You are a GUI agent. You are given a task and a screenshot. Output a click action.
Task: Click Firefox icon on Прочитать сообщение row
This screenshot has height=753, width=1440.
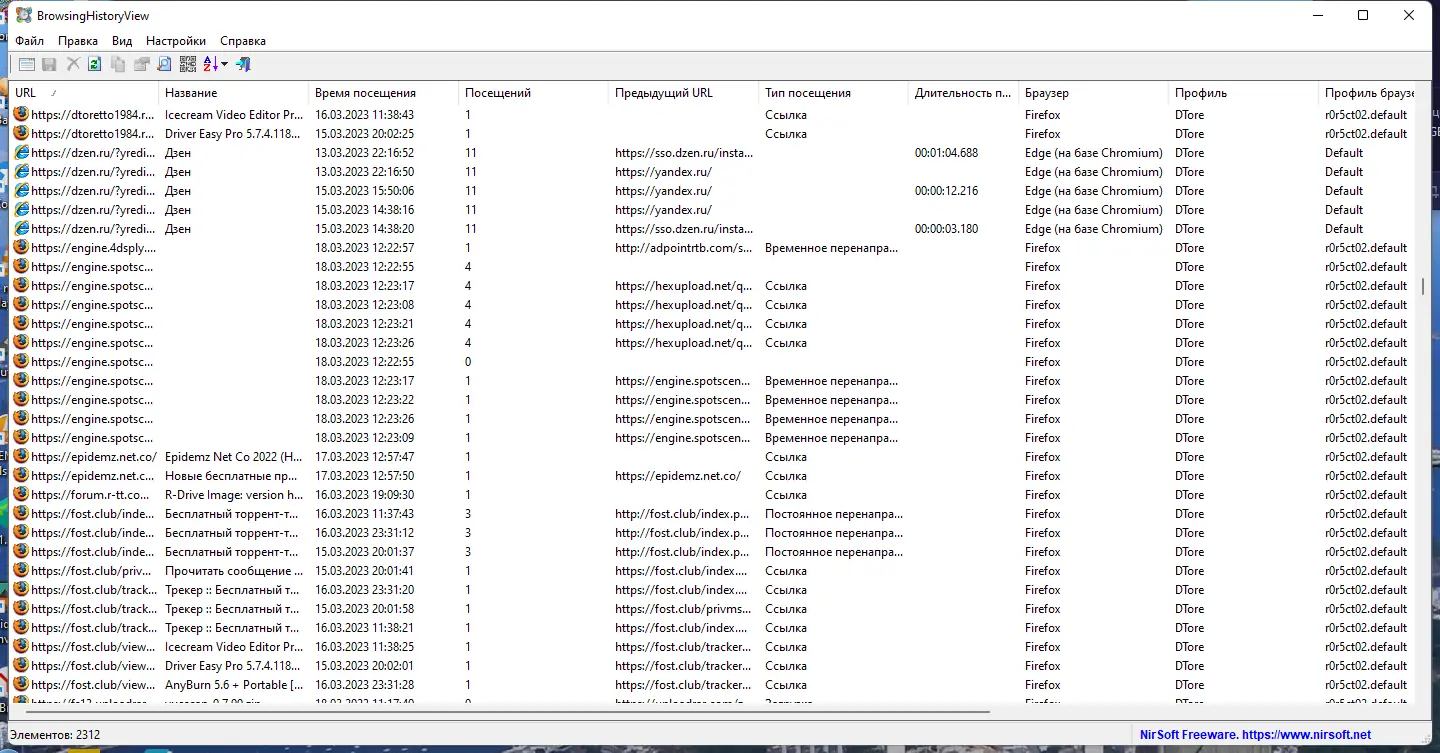tap(21, 571)
